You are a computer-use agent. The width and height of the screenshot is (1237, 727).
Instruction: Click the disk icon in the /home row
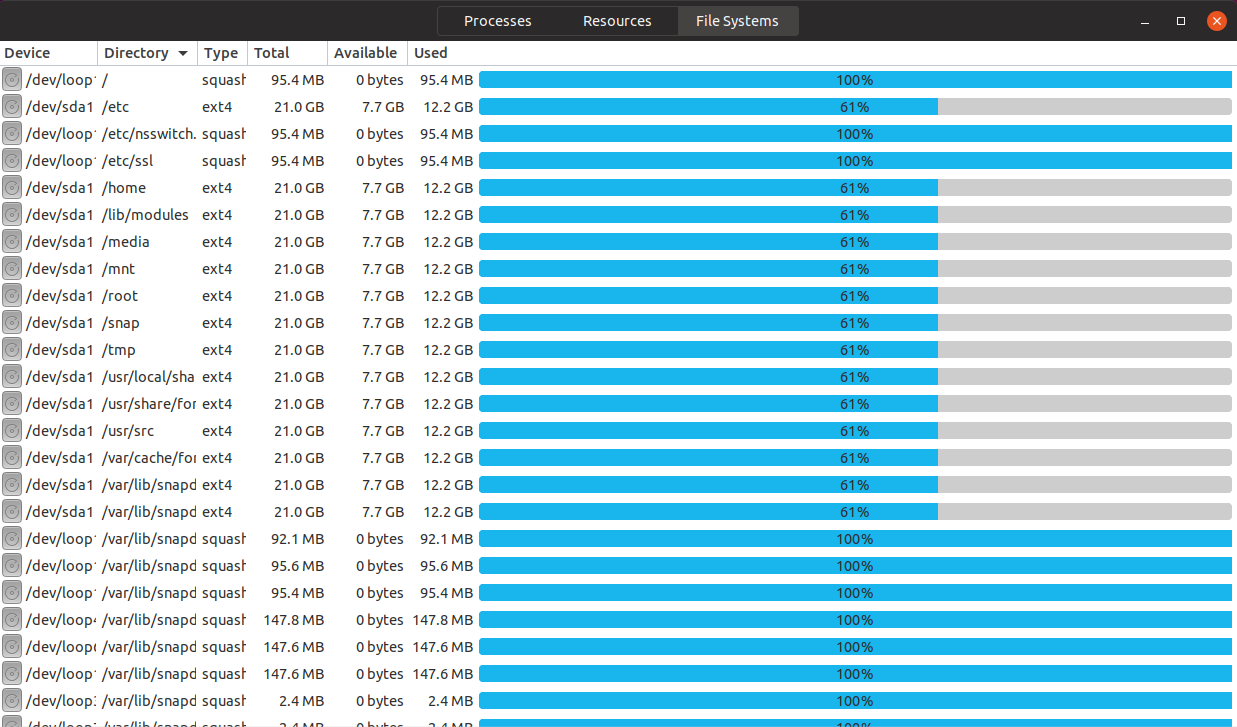click(x=12, y=188)
